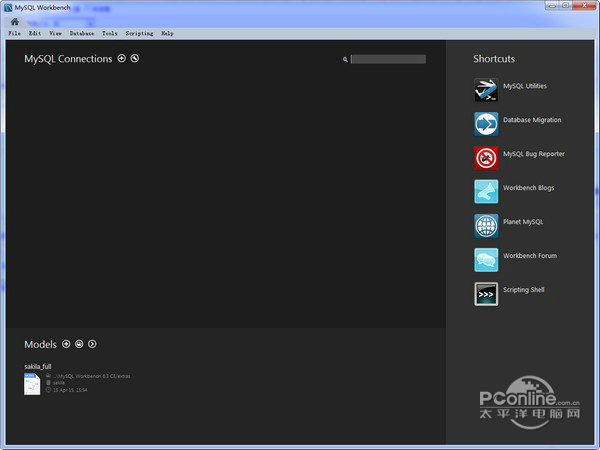Open Manage Connections wrench icon
The image size is (600, 450).
135,58
